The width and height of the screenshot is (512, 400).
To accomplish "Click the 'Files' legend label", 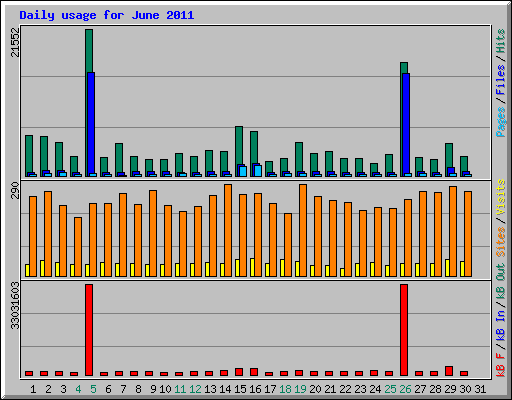I will (501, 79).
